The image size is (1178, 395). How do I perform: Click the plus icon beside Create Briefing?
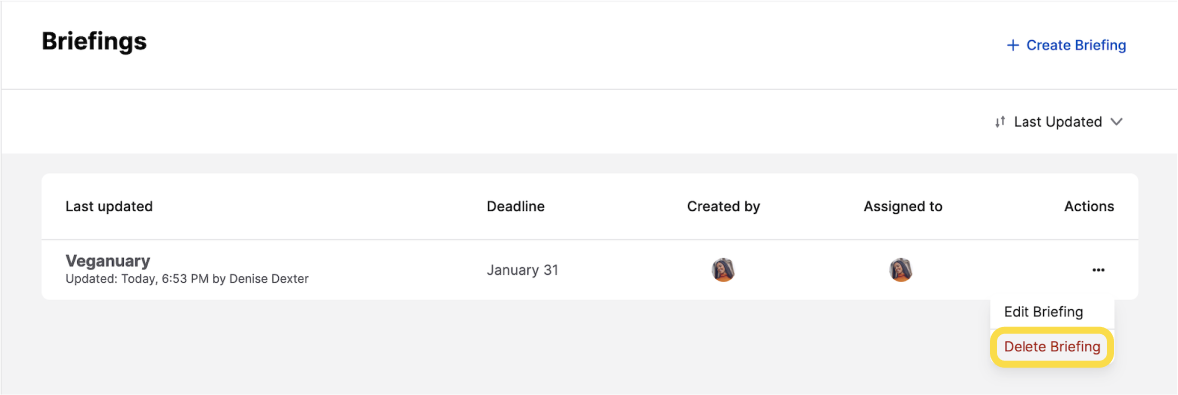coord(1013,45)
